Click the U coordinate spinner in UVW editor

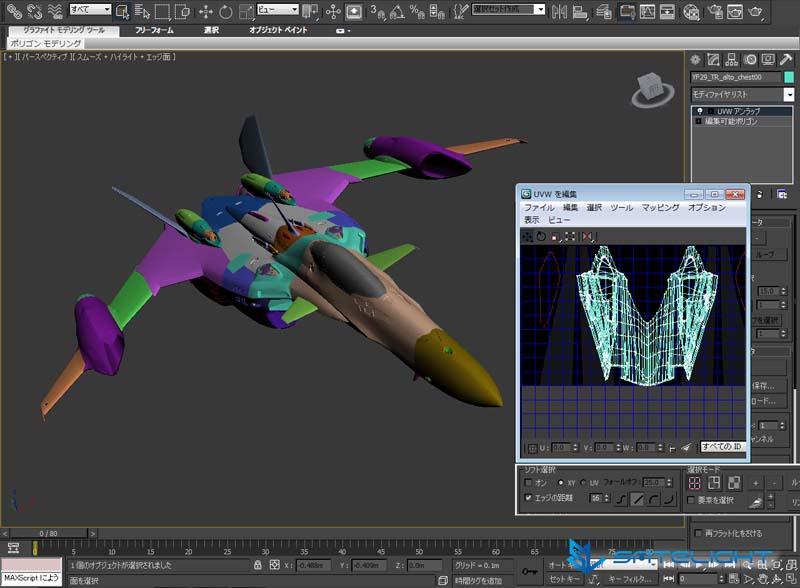click(x=575, y=448)
